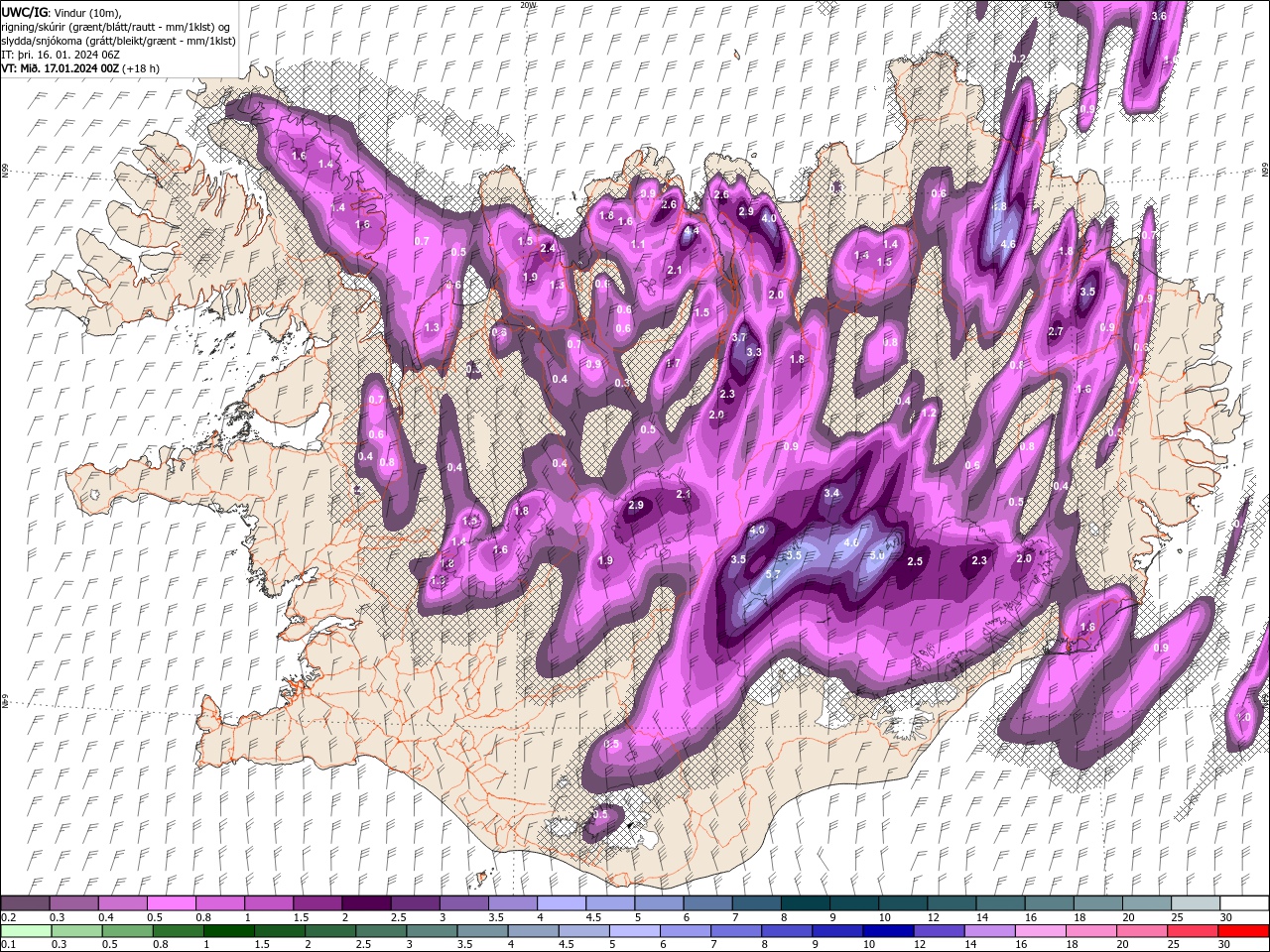Viewport: 1270px width, 952px height.
Task: Click the '0.1' label on the green rain scale
Action: click(8, 945)
